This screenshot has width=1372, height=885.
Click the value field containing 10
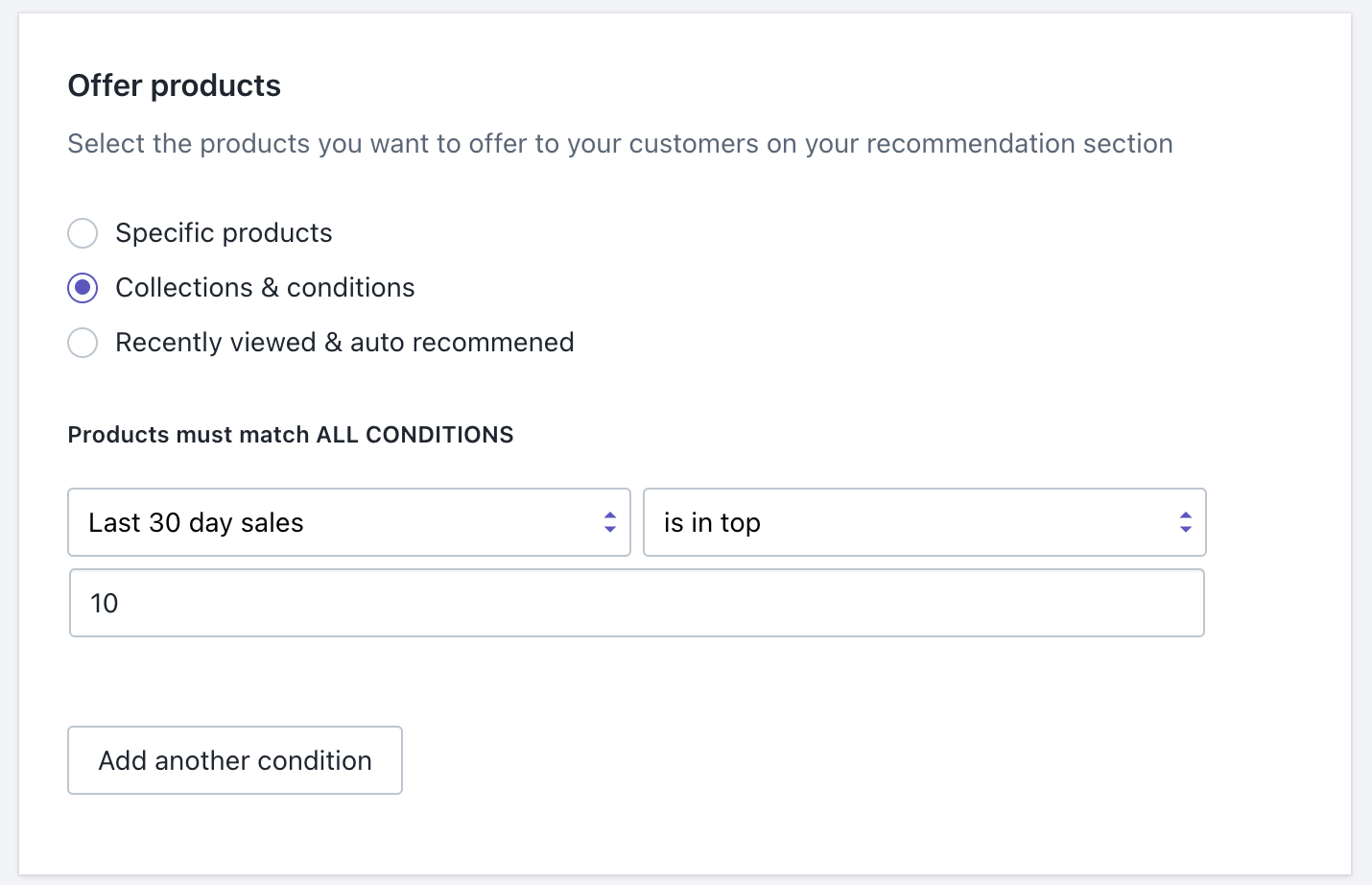[636, 603]
